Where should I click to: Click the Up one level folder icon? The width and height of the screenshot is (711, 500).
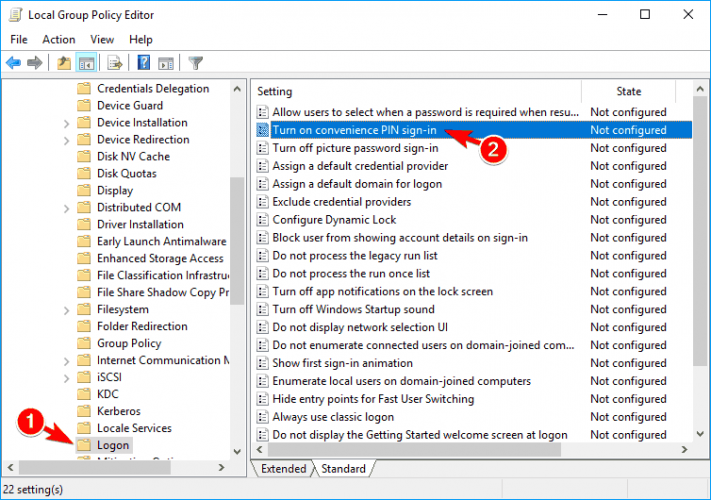(64, 63)
